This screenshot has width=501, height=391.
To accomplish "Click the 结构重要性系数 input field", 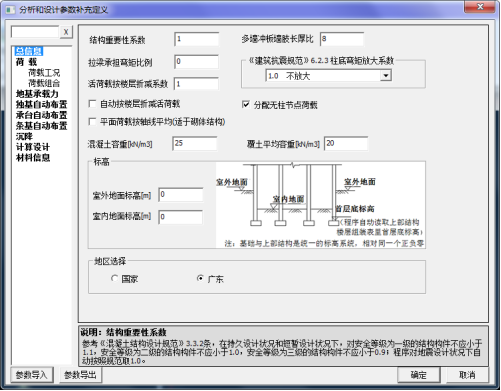I will (197, 39).
